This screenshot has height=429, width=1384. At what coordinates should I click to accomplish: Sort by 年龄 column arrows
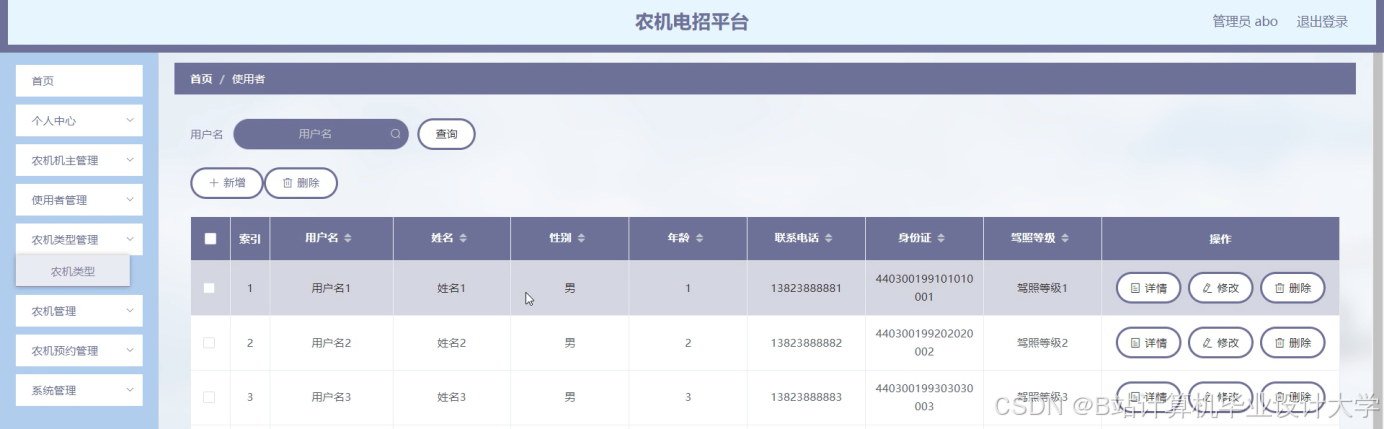click(x=699, y=239)
